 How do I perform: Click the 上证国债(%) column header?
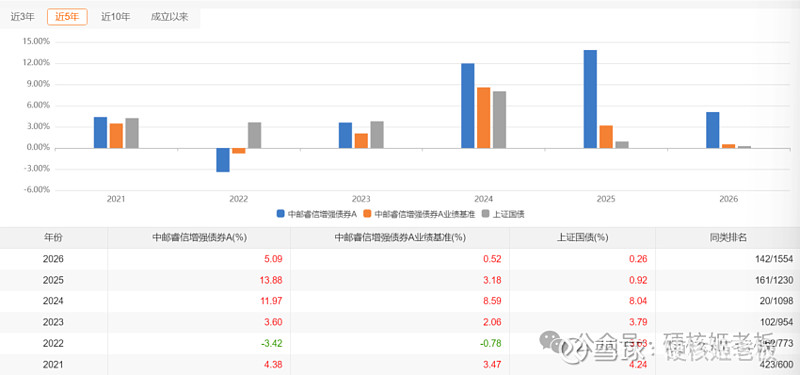pos(582,238)
